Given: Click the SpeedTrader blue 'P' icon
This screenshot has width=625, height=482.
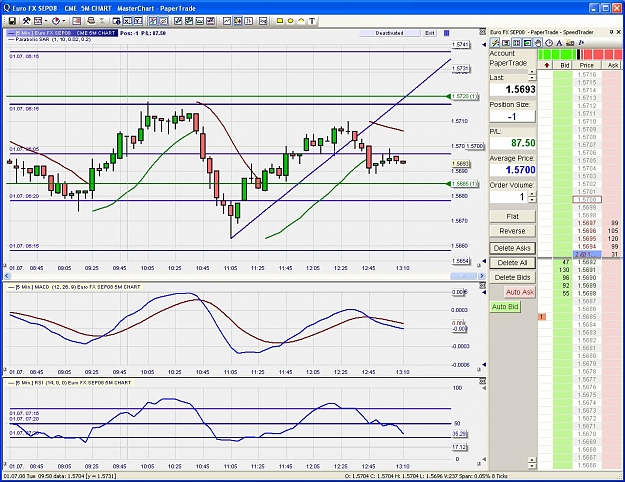Looking at the screenshot, I should (x=581, y=43).
